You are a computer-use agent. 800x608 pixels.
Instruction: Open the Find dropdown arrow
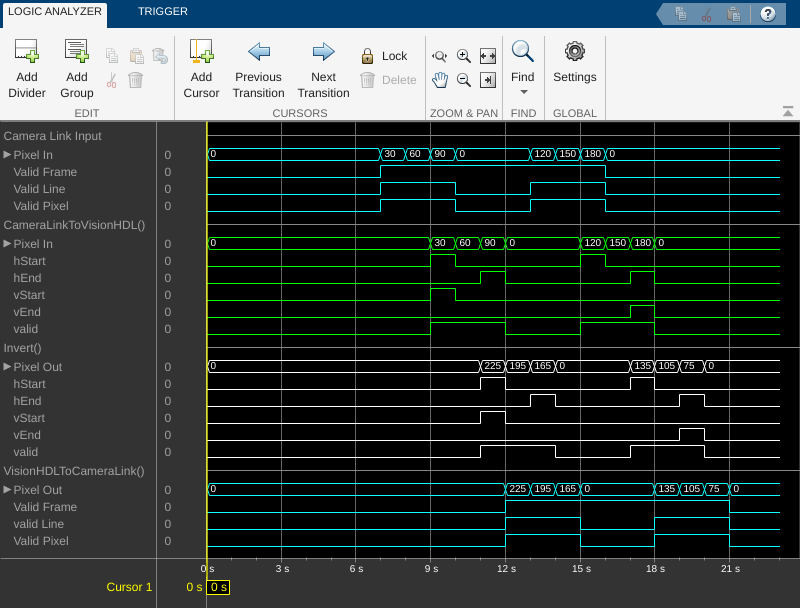[523, 92]
